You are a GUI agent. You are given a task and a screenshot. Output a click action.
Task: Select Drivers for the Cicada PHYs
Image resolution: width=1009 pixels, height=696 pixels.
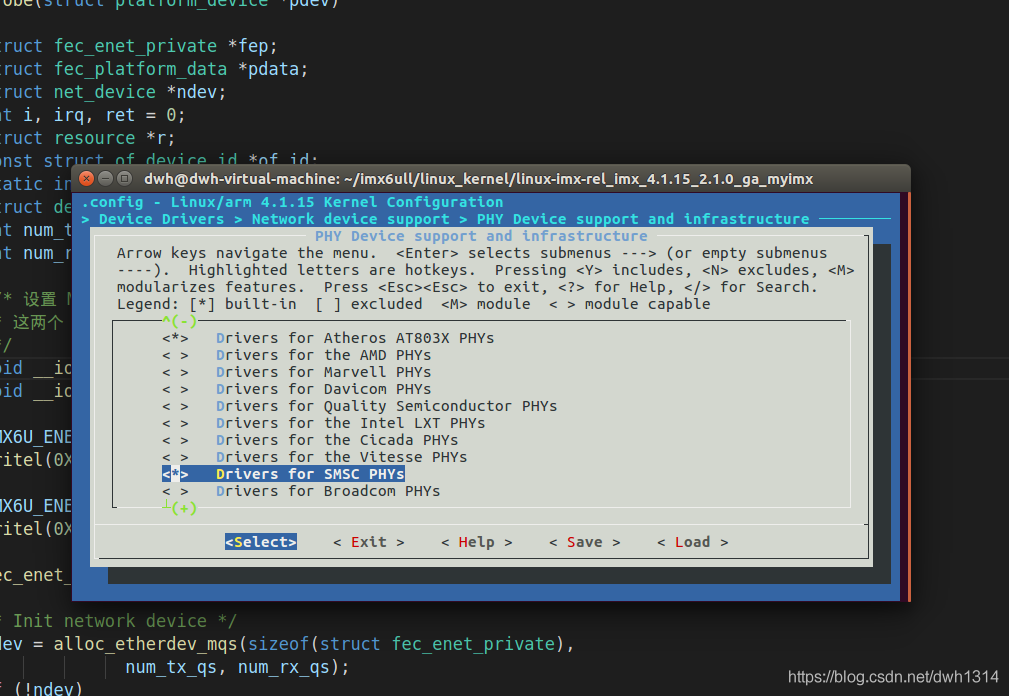click(337, 441)
